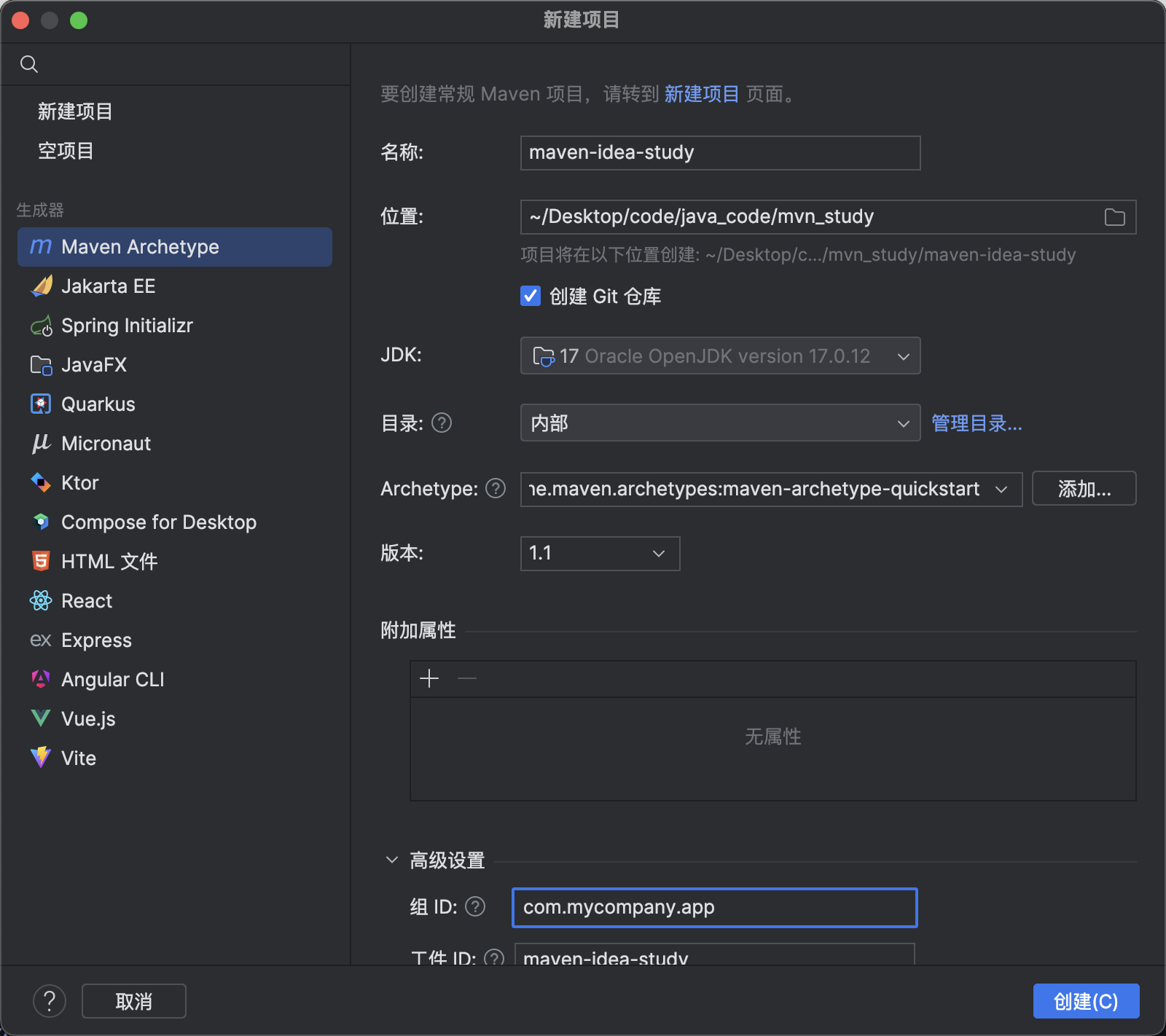Open the 目录 catalog dropdown

720,423
